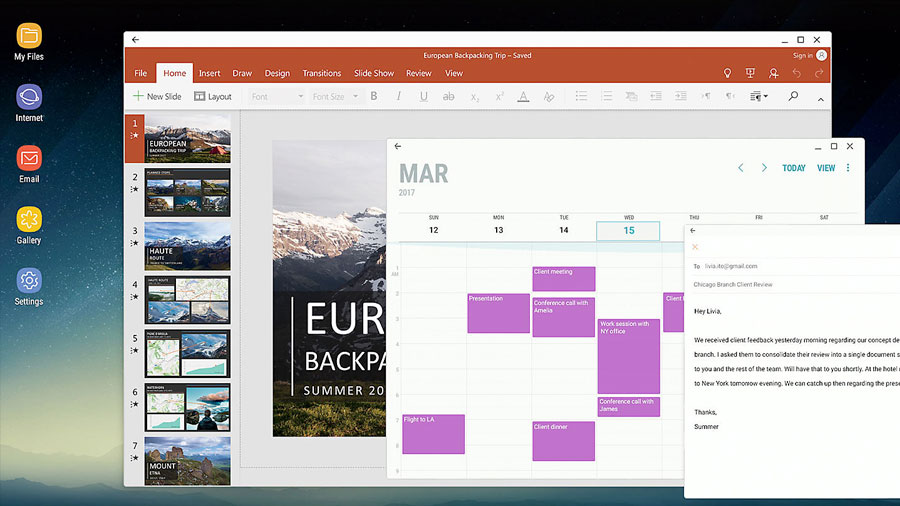
Task: Go to previous week in Calendar
Action: [740, 168]
